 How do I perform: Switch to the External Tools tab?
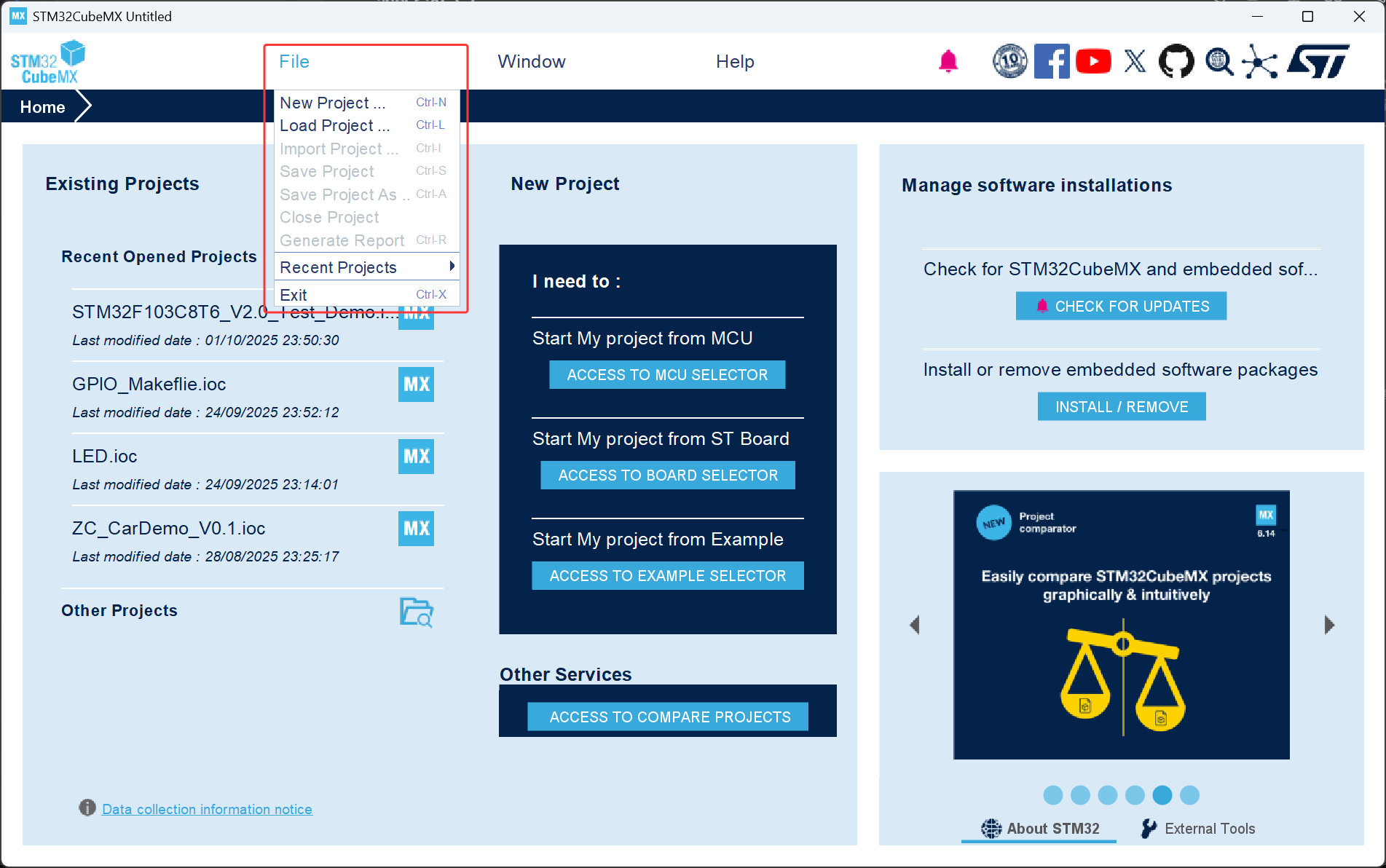click(x=1198, y=829)
